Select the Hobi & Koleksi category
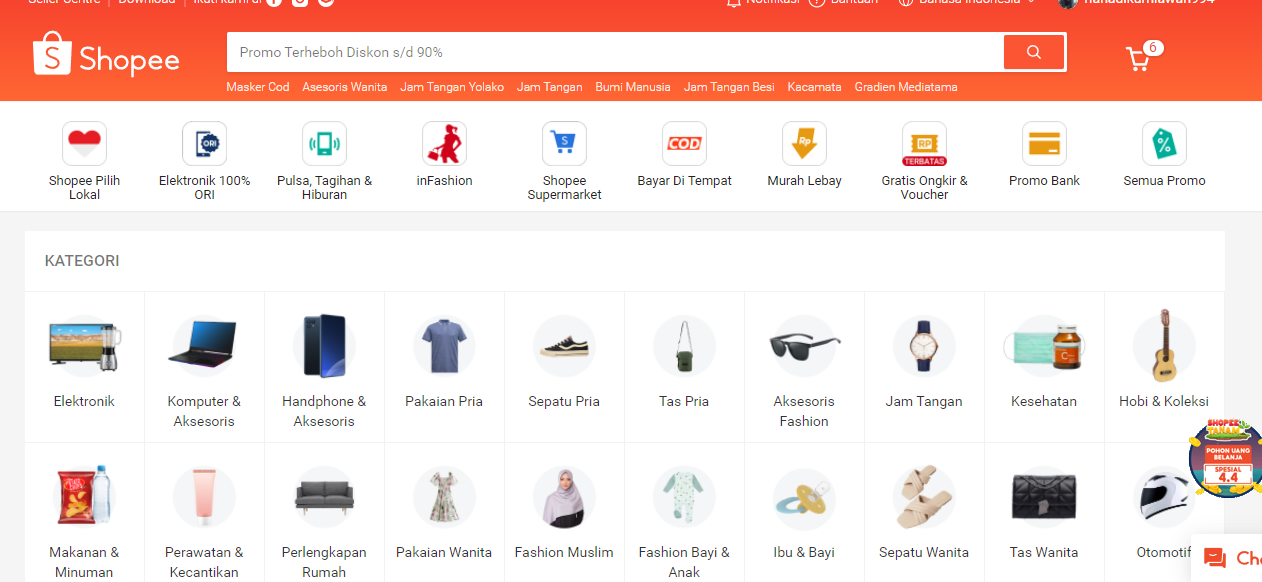Viewport: 1262px width, 582px height. pyautogui.click(x=1165, y=367)
